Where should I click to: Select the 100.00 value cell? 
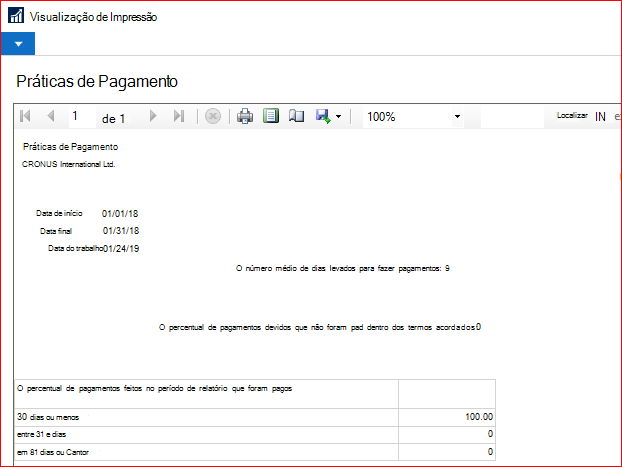tap(447, 417)
